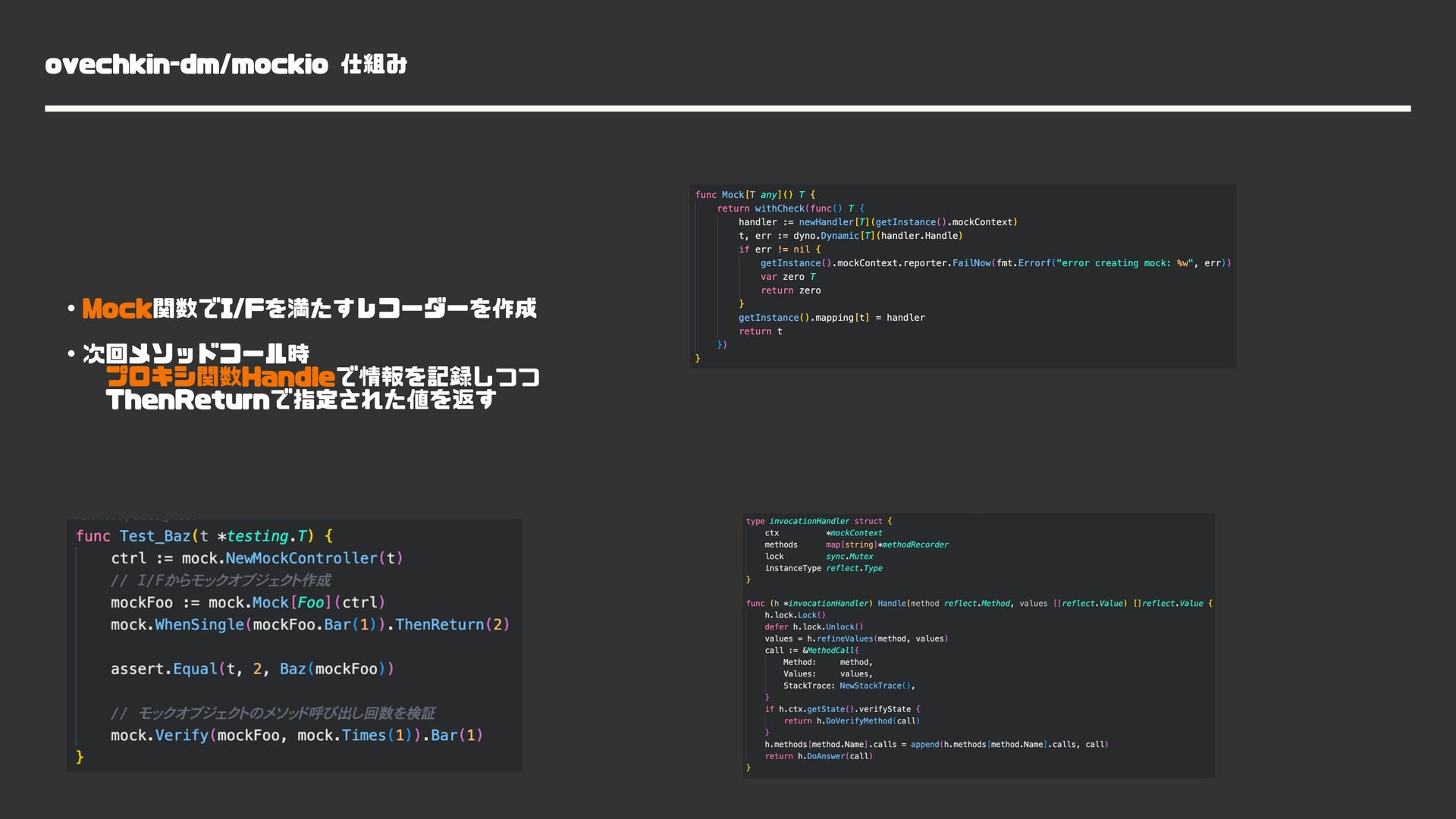Click the comment '// I/Fからモックオブジェクト作成'

click(x=221, y=580)
